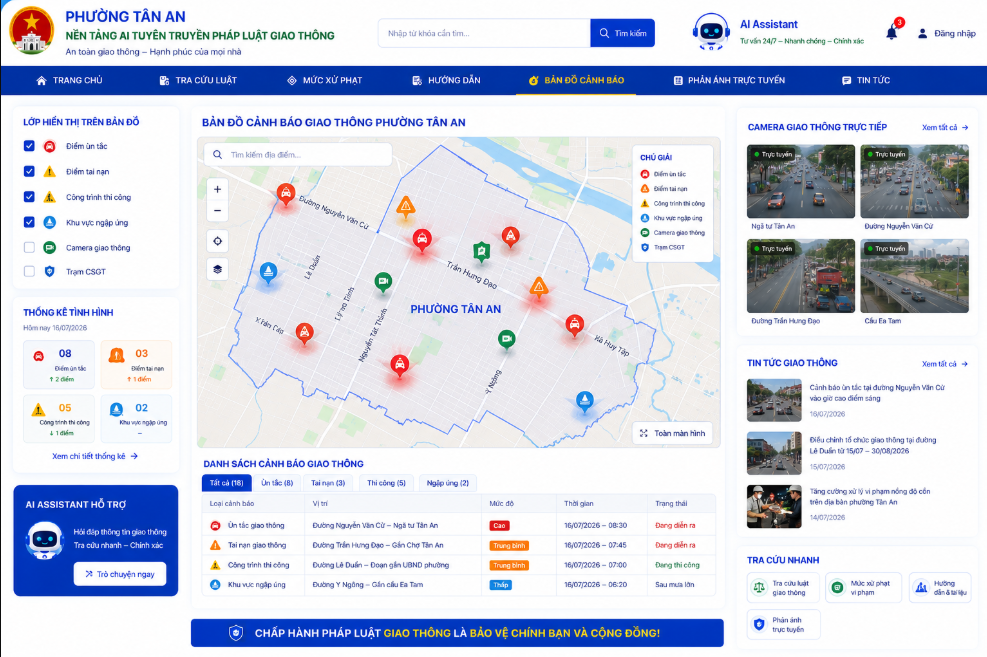Open Đường Trần Hưng Đạo camera feed
987x657 pixels.
801,276
